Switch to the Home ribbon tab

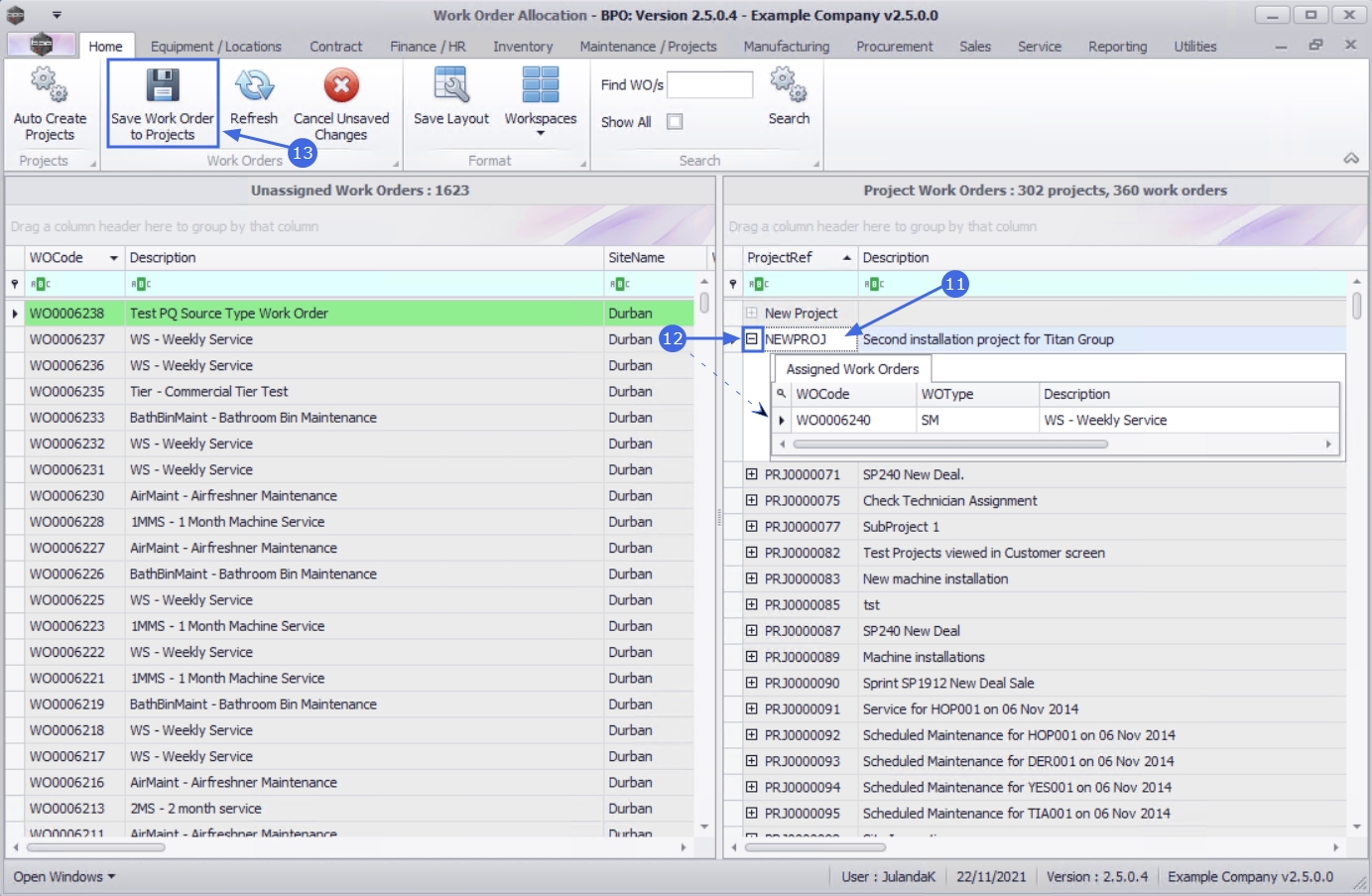tap(105, 47)
